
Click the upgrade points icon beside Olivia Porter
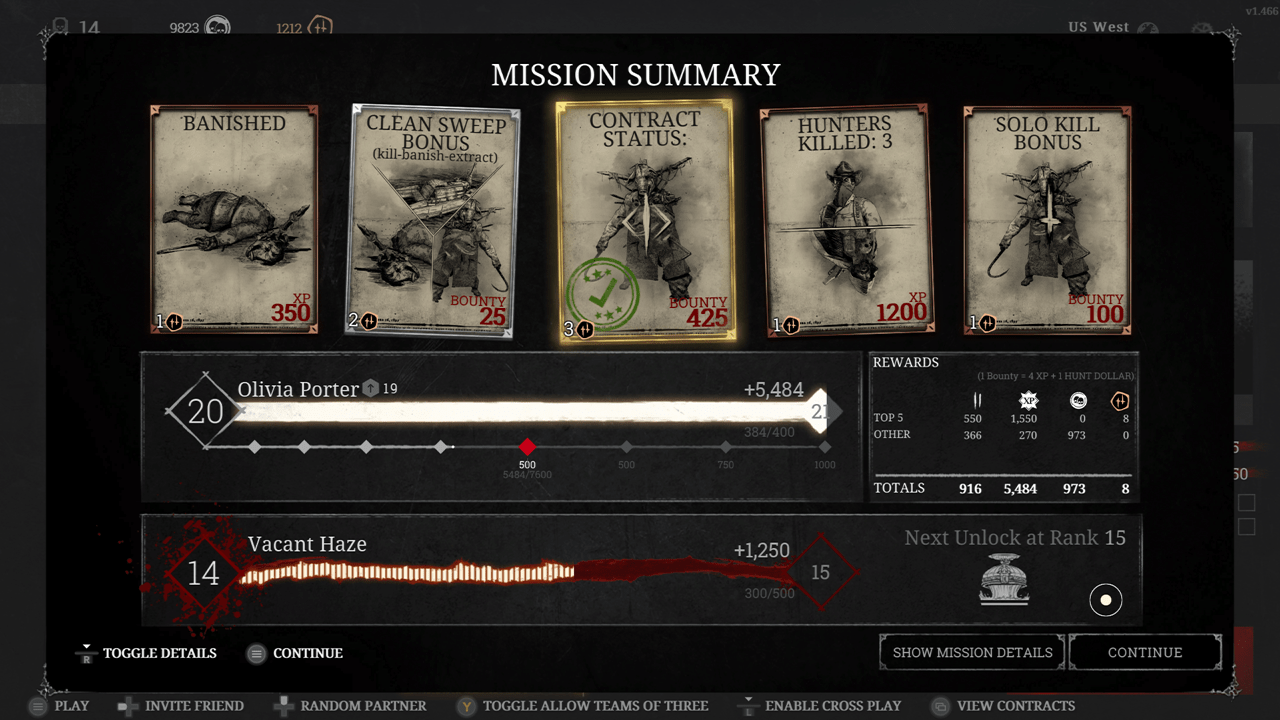point(371,388)
